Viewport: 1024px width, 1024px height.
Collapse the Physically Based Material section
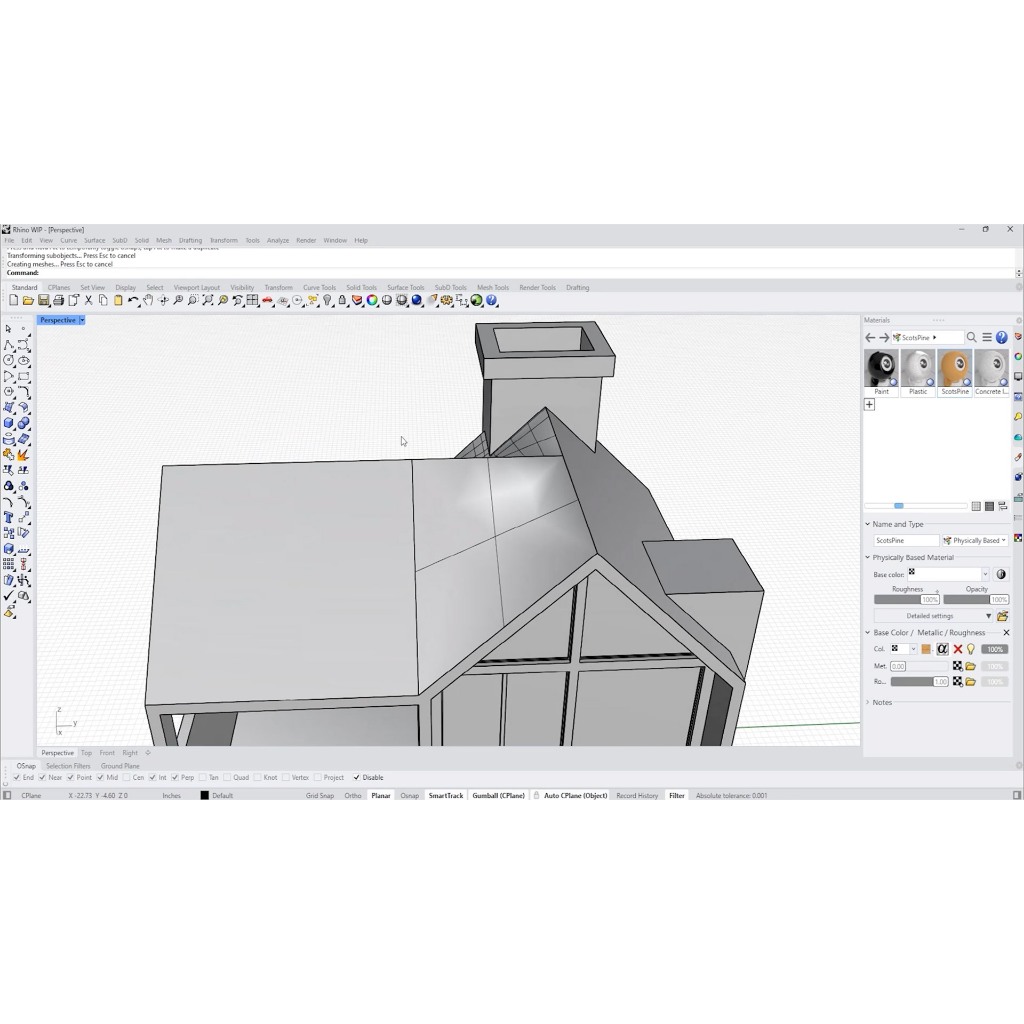(x=867, y=557)
